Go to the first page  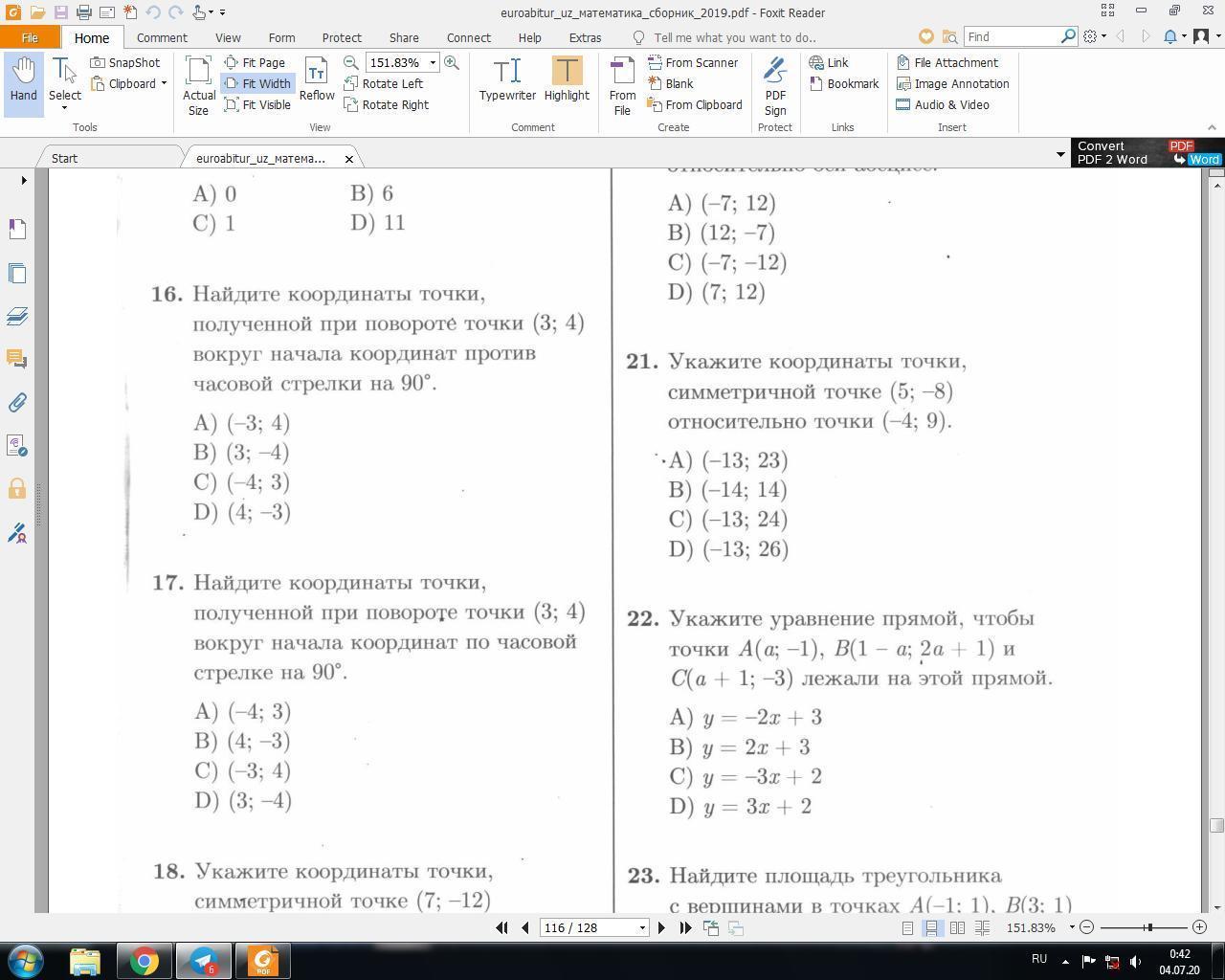click(501, 927)
